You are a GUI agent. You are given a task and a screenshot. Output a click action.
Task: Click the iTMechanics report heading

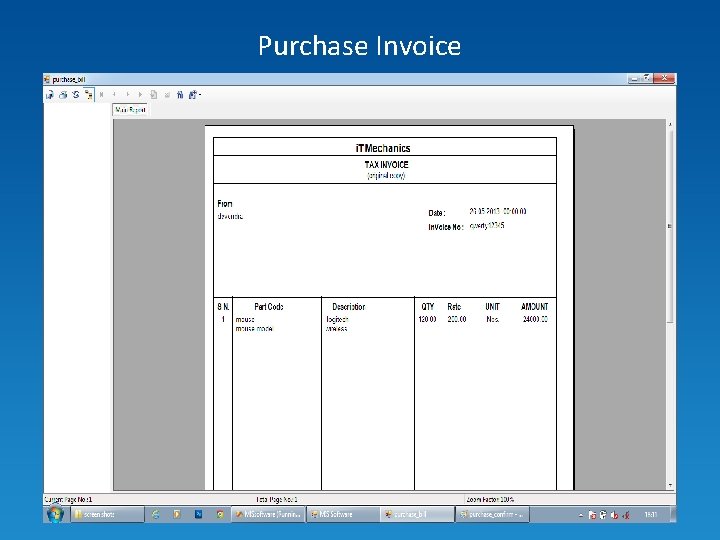point(383,148)
